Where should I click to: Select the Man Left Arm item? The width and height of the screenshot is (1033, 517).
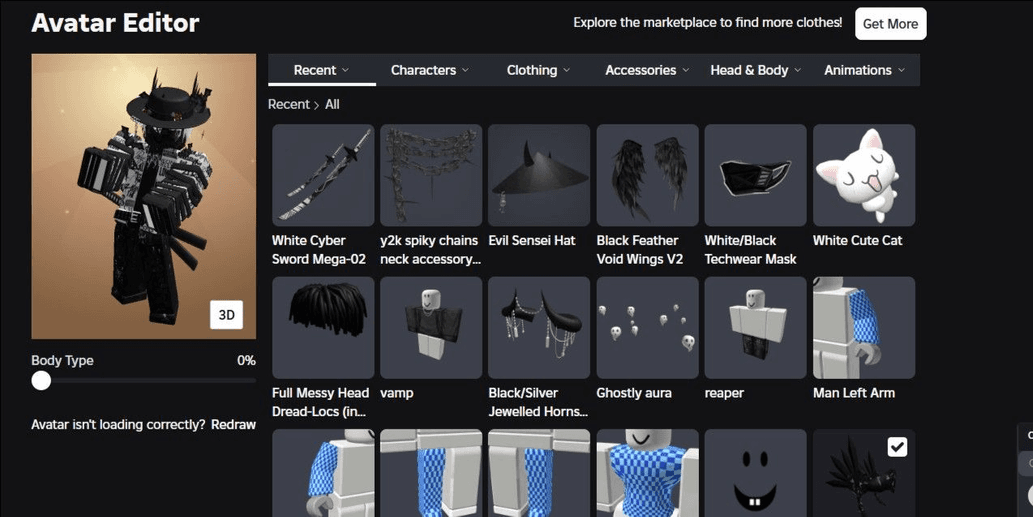click(x=864, y=327)
